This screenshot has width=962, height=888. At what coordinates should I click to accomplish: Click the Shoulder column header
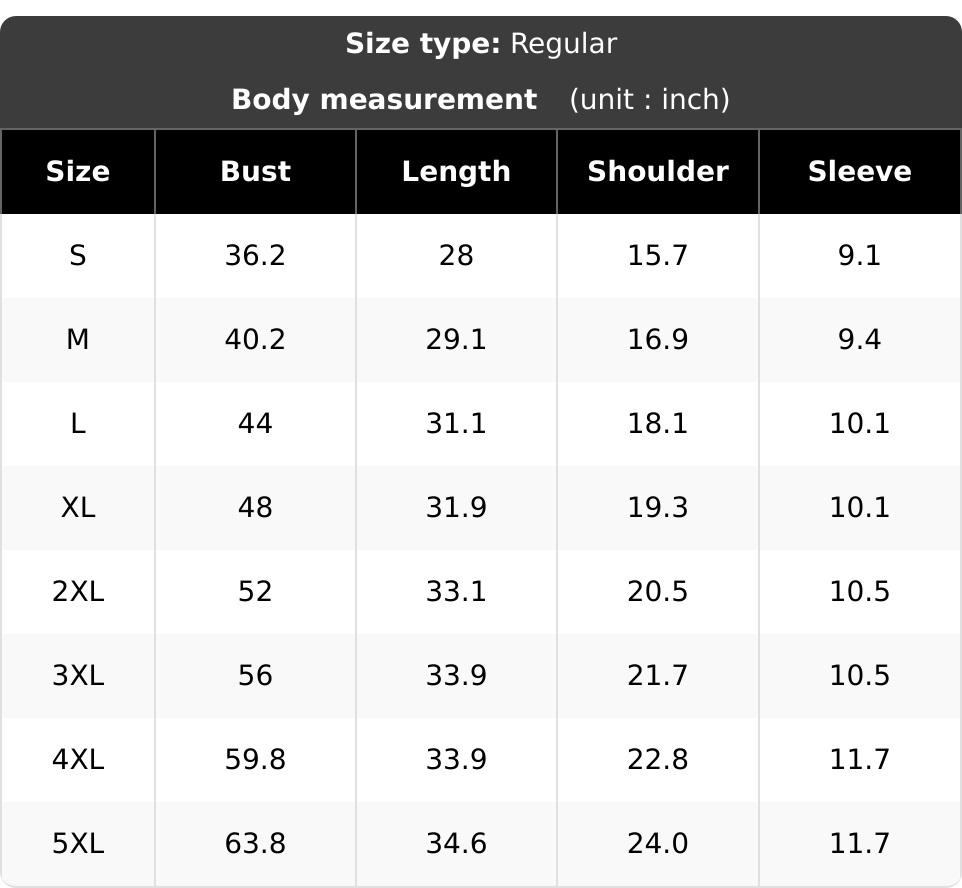pos(658,171)
